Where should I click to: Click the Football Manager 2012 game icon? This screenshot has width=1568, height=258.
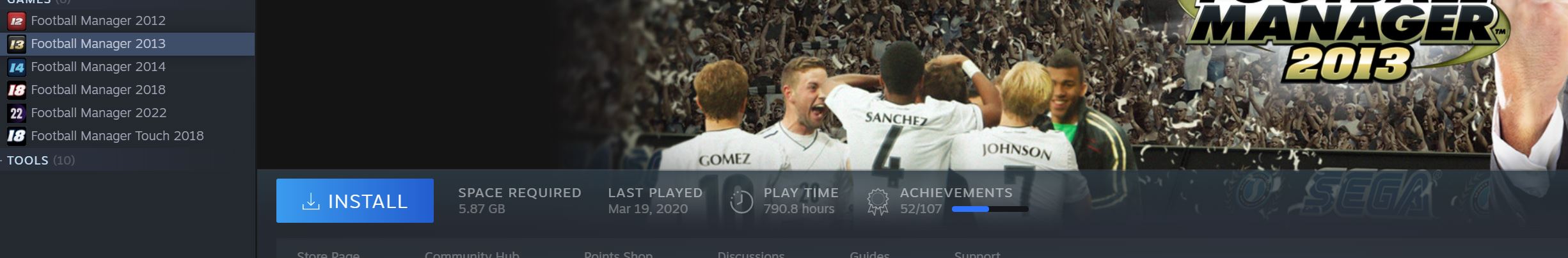[x=16, y=21]
